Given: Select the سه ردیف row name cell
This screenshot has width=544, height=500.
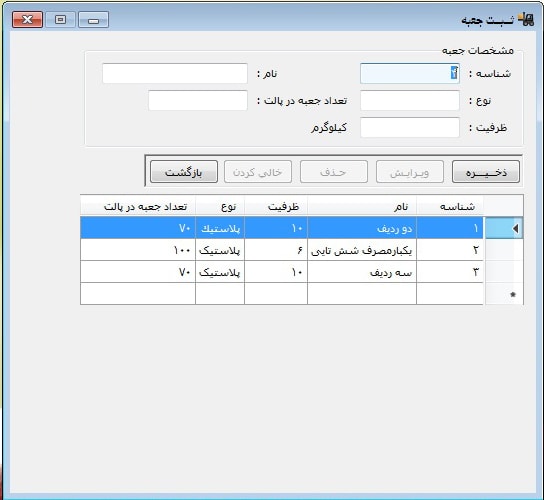Looking at the screenshot, I should pos(362,272).
